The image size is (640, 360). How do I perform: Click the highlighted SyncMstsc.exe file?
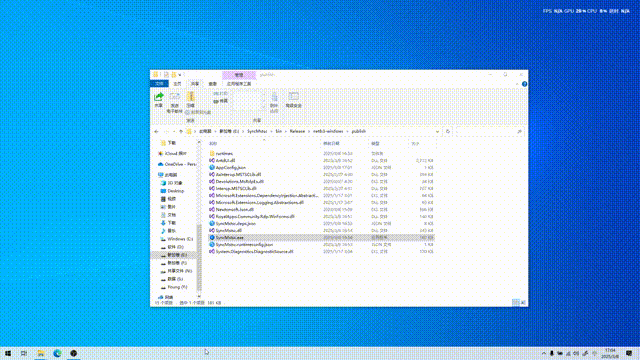click(321, 238)
